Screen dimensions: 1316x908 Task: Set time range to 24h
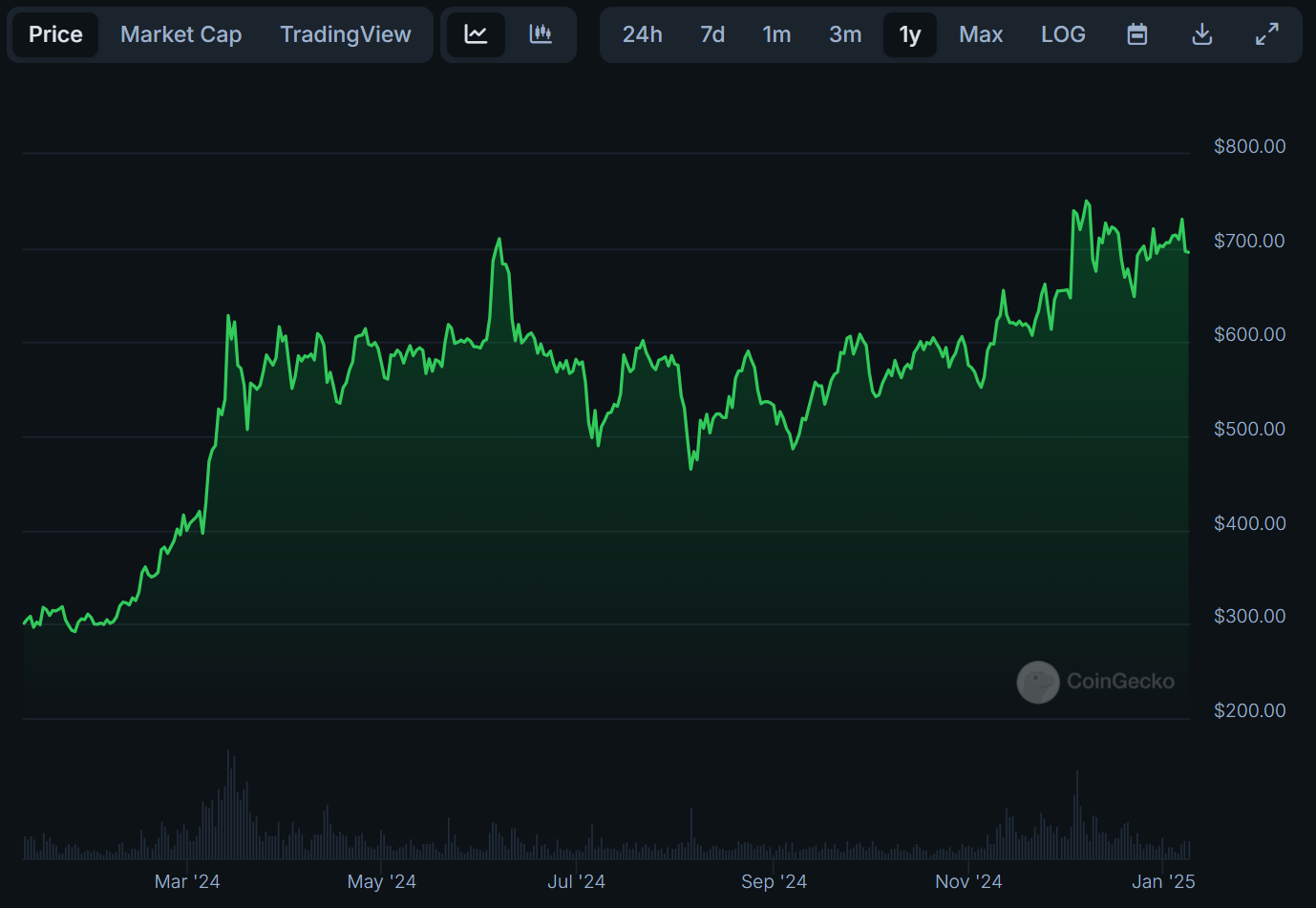643,34
